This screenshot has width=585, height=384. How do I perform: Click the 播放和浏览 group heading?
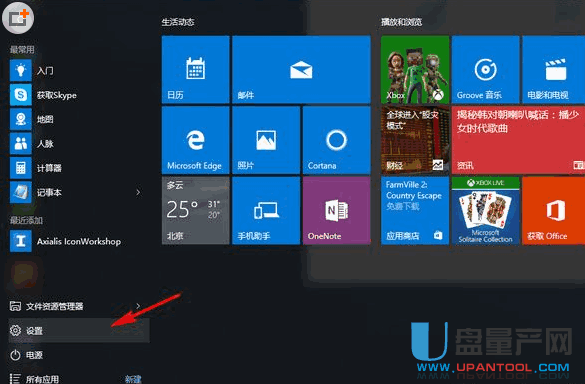tap(401, 22)
